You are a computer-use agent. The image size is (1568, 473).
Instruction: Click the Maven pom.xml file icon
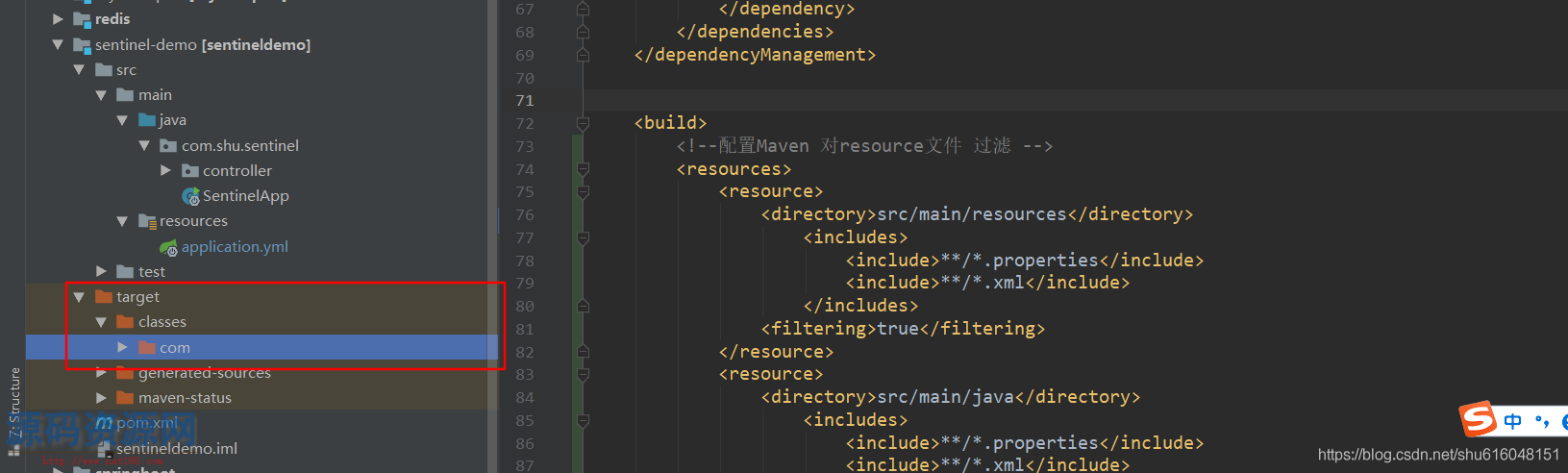pos(104,423)
